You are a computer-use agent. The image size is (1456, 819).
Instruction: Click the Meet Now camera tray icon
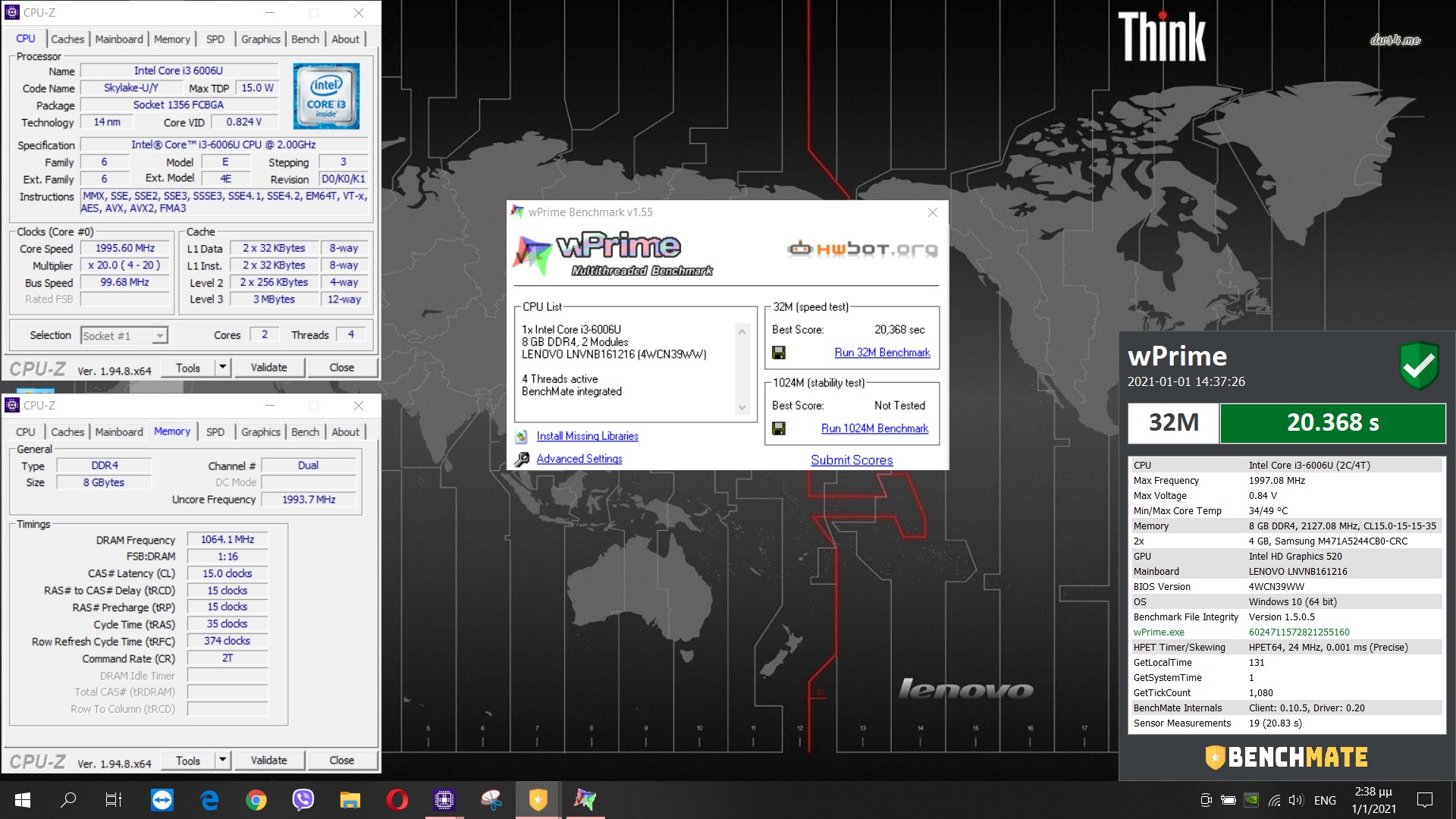click(1206, 800)
